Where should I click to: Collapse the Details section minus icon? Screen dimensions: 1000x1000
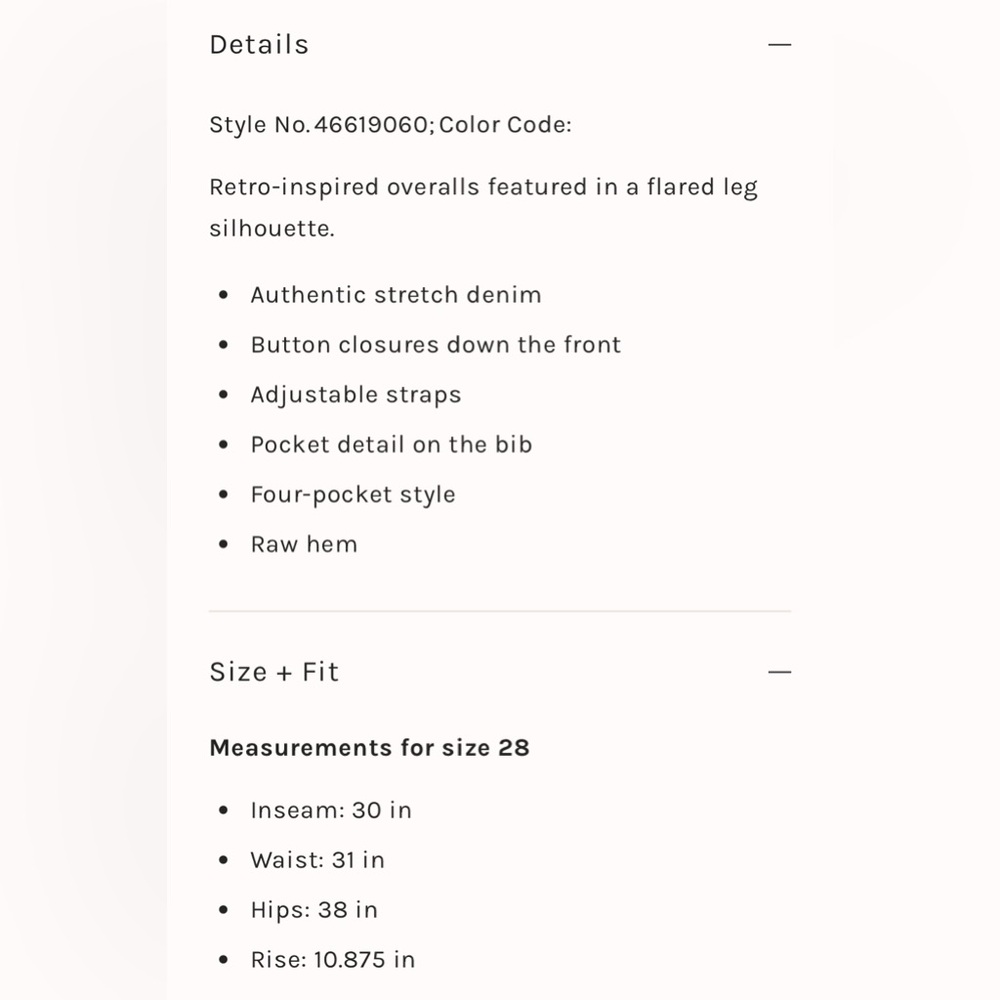point(779,45)
